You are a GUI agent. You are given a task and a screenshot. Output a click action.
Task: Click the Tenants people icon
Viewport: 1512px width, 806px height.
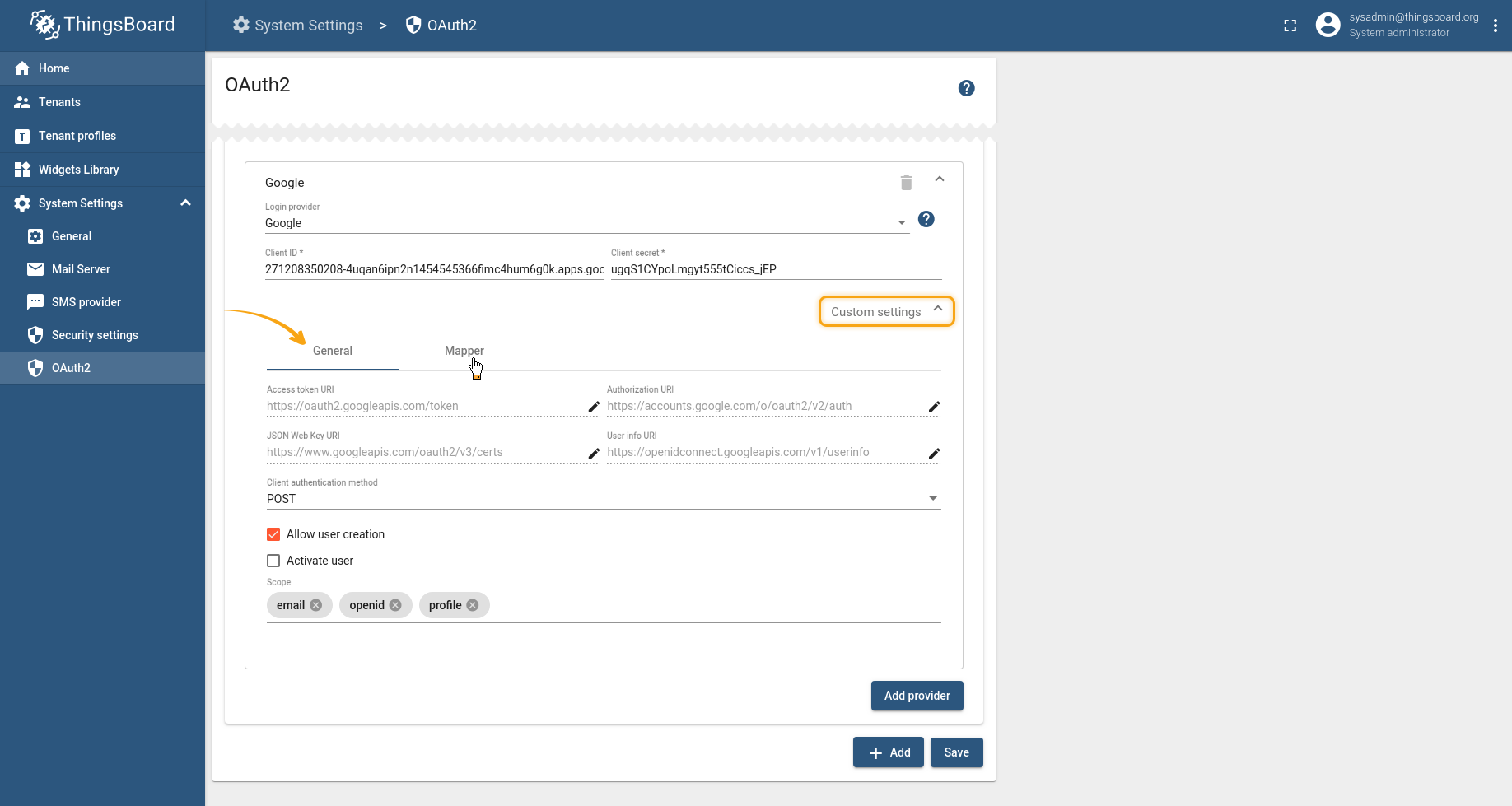pyautogui.click(x=22, y=102)
